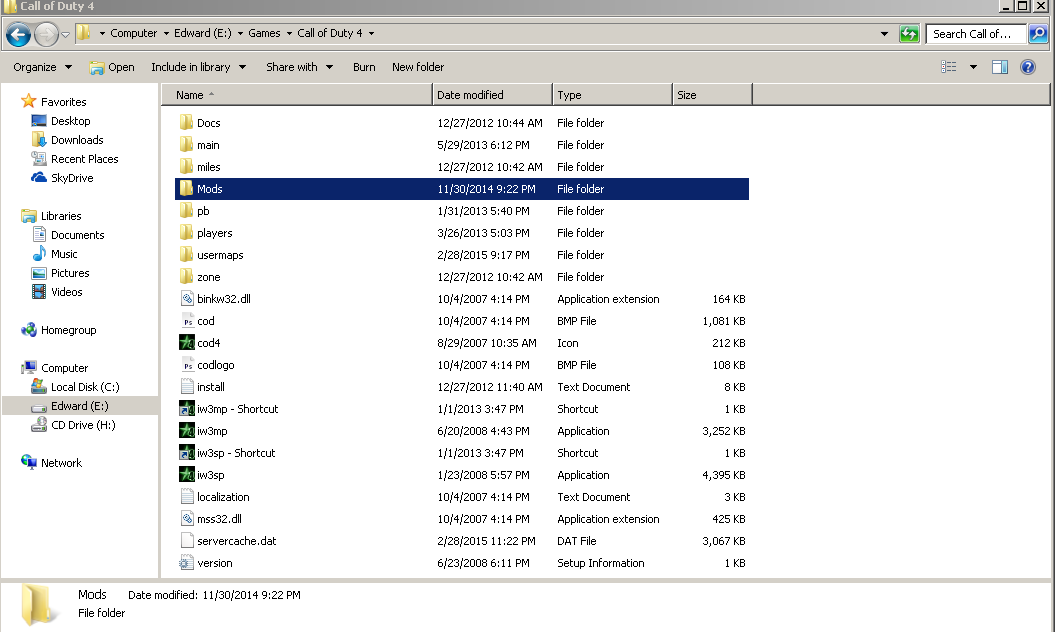1055x632 pixels.
Task: Click the New folder button
Action: 418,67
